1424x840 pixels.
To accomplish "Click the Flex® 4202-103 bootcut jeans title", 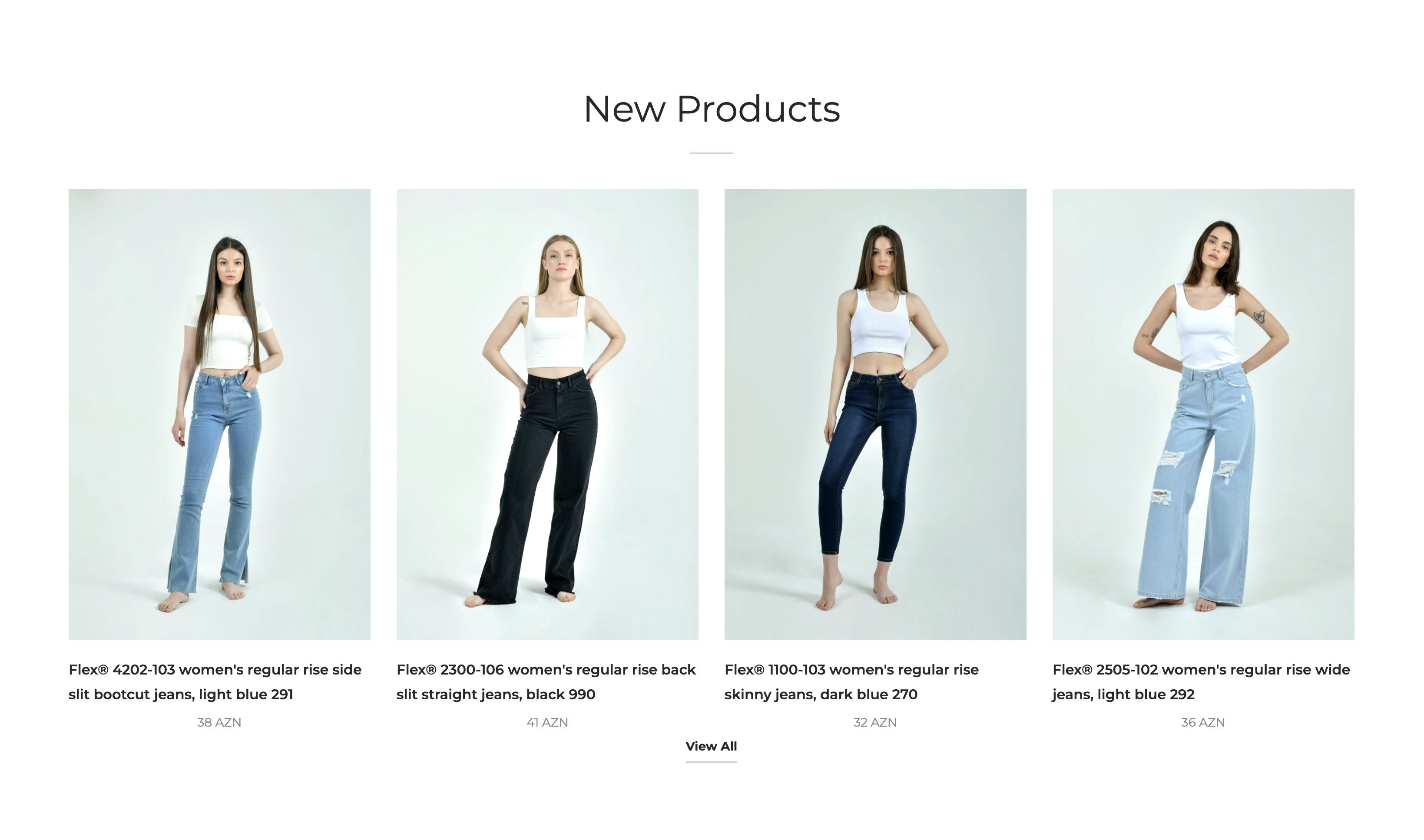I will pos(215,682).
